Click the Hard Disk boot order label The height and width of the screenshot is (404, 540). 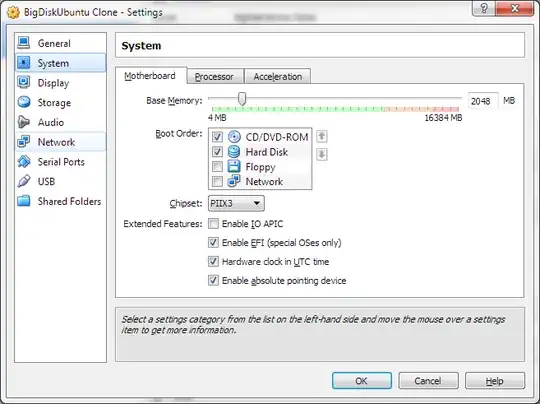tap(267, 152)
